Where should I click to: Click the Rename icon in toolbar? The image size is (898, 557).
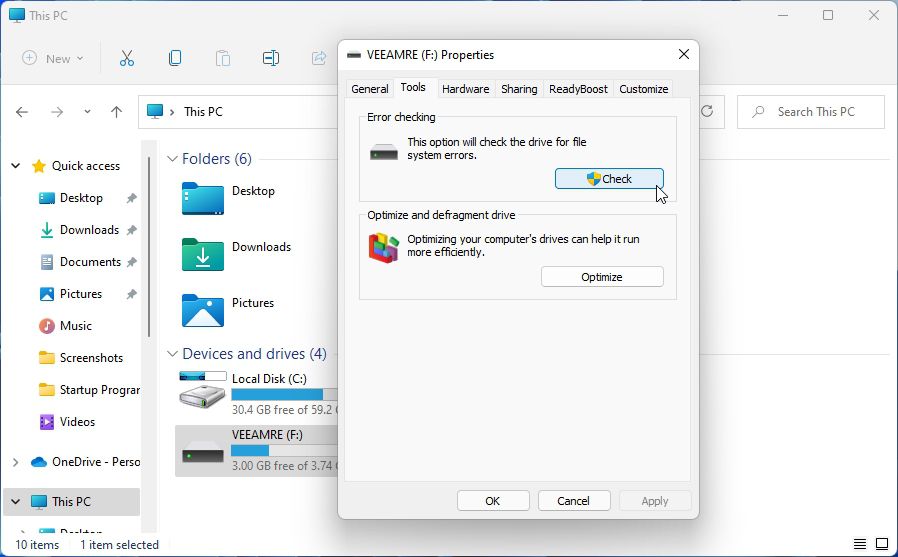pos(270,58)
